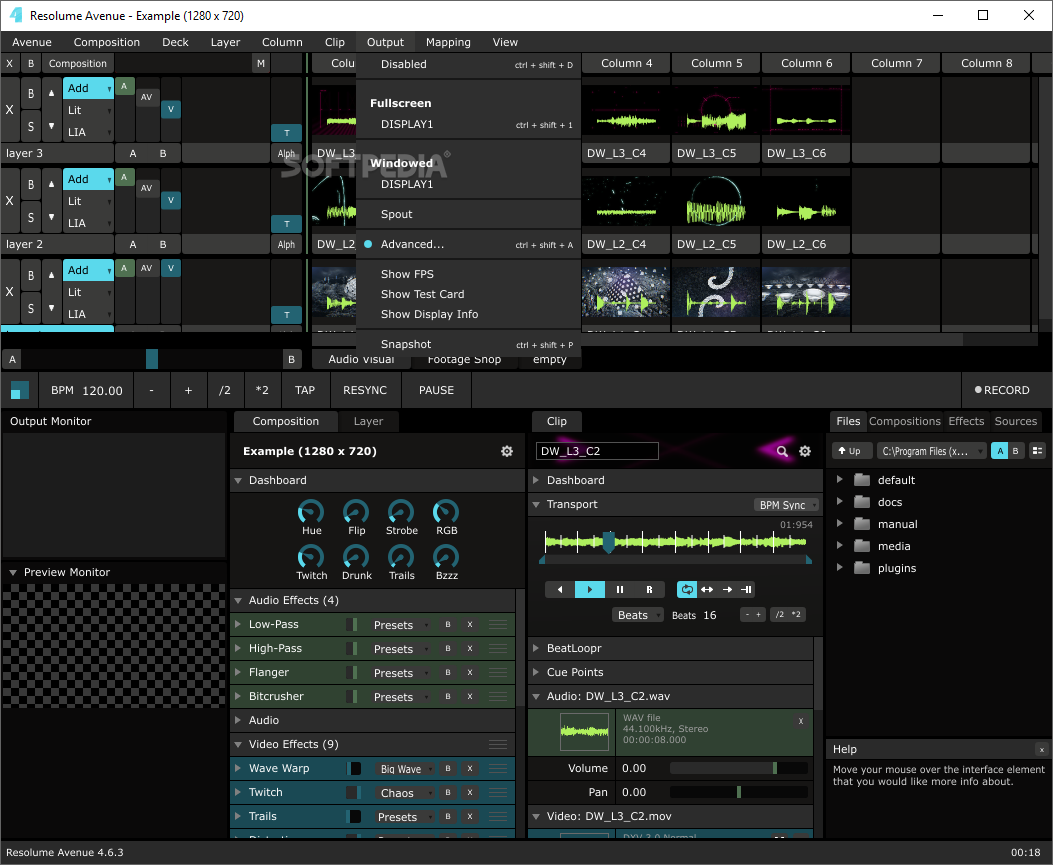Toggle bypass B on High-Pass effect
This screenshot has height=865, width=1053.
(448, 649)
